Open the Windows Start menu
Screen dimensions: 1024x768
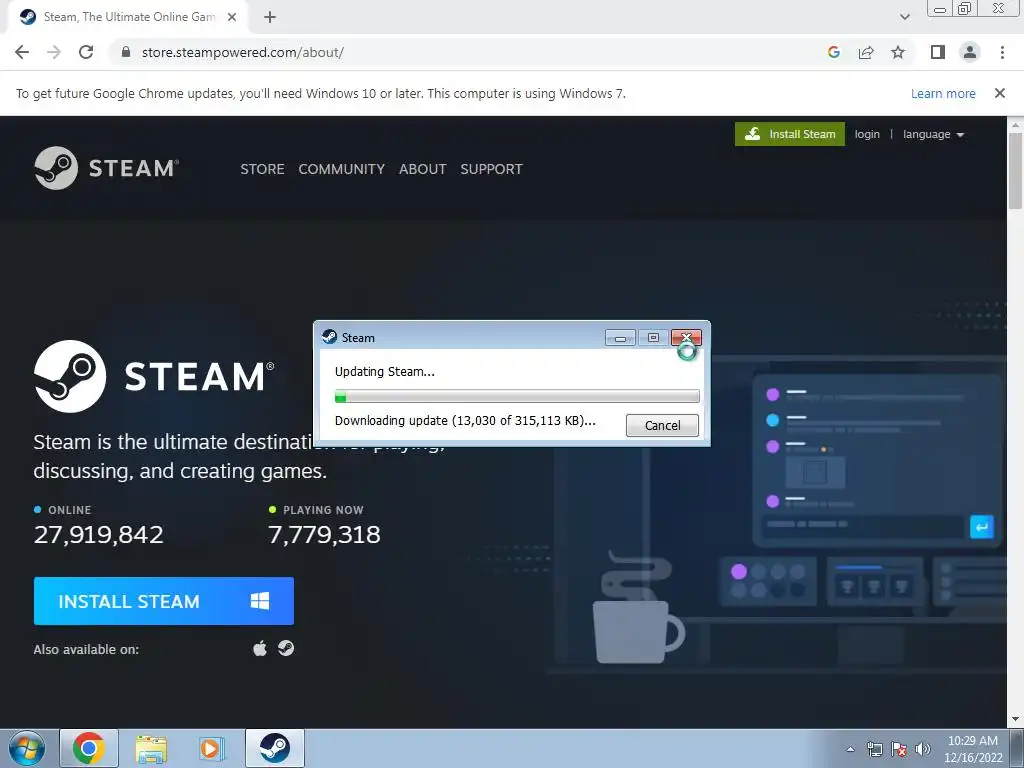pos(26,748)
